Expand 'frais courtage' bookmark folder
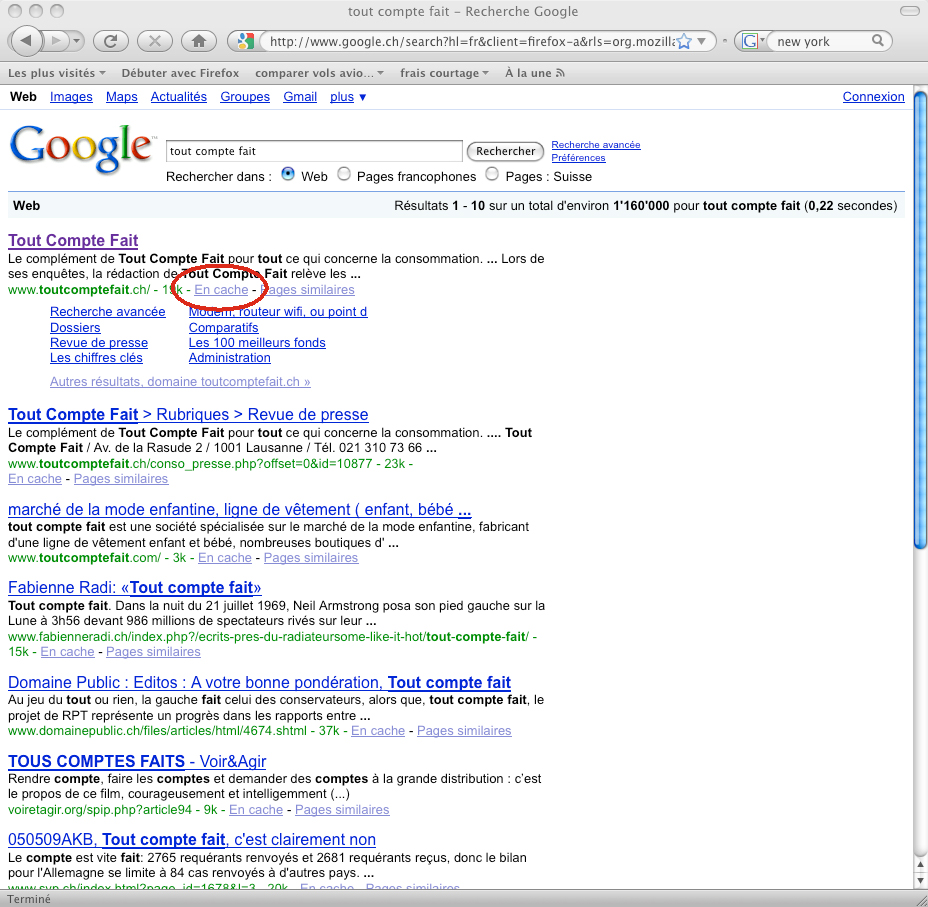Image resolution: width=928 pixels, height=907 pixels. [444, 73]
